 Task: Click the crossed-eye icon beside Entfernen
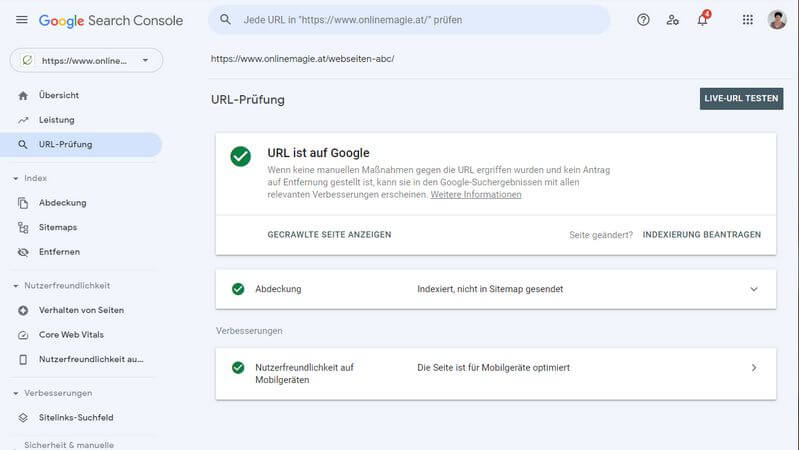tap(23, 252)
